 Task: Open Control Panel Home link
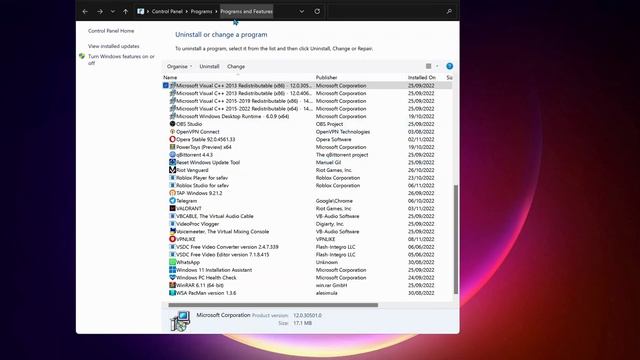(111, 31)
